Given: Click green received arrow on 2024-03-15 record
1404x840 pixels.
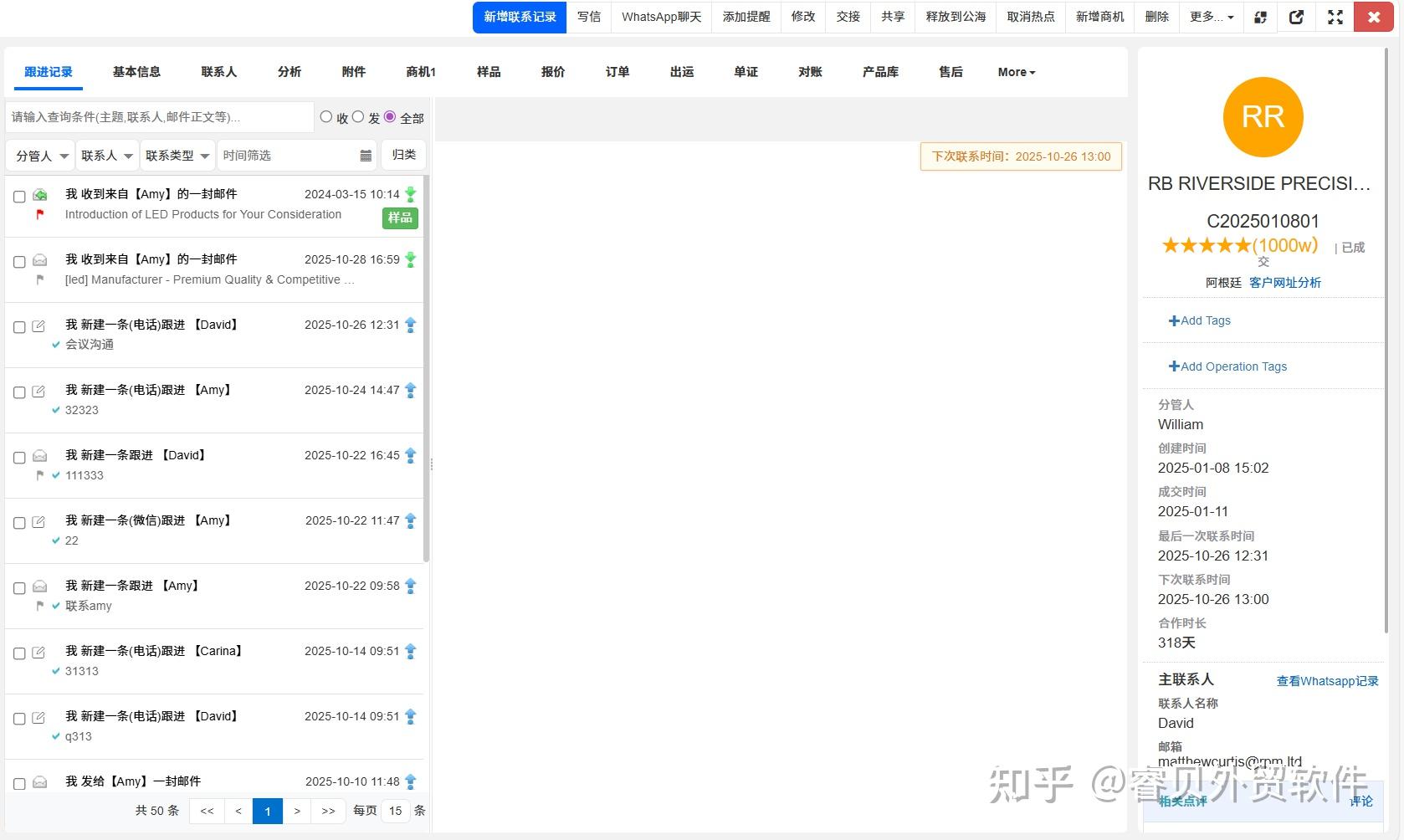Looking at the screenshot, I should (411, 194).
